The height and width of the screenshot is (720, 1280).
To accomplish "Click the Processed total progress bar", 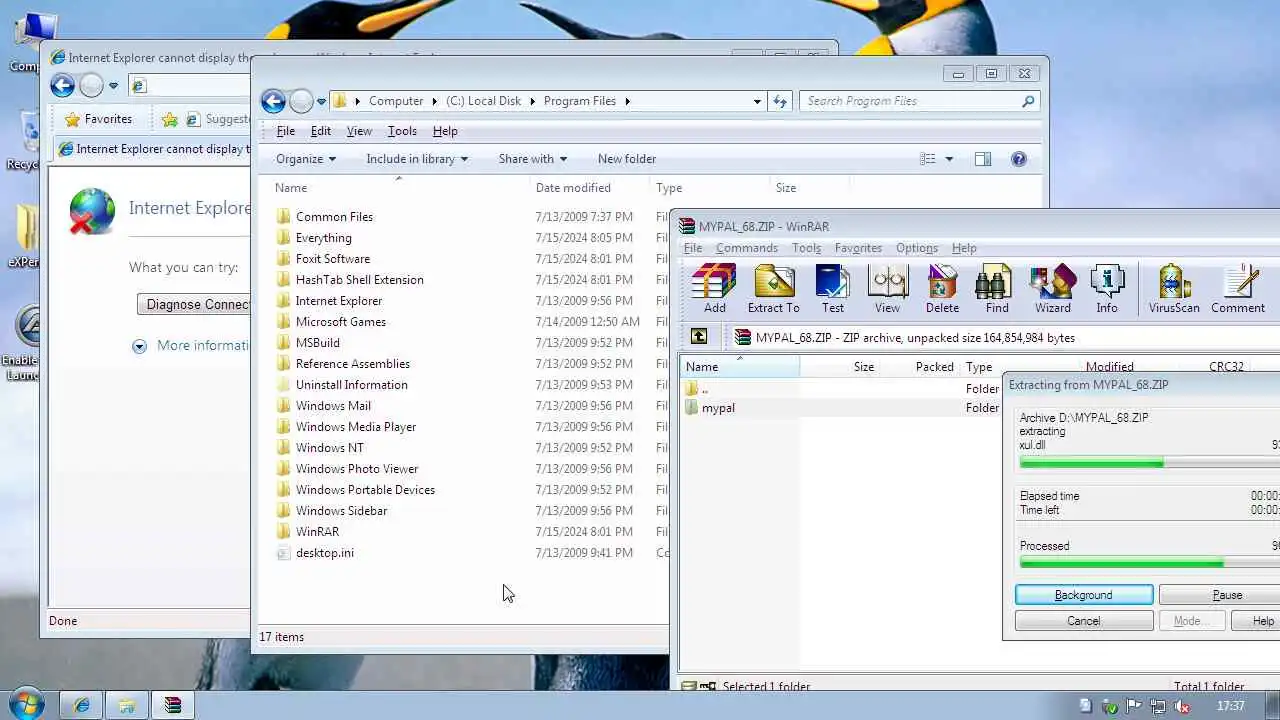I will coord(1149,563).
